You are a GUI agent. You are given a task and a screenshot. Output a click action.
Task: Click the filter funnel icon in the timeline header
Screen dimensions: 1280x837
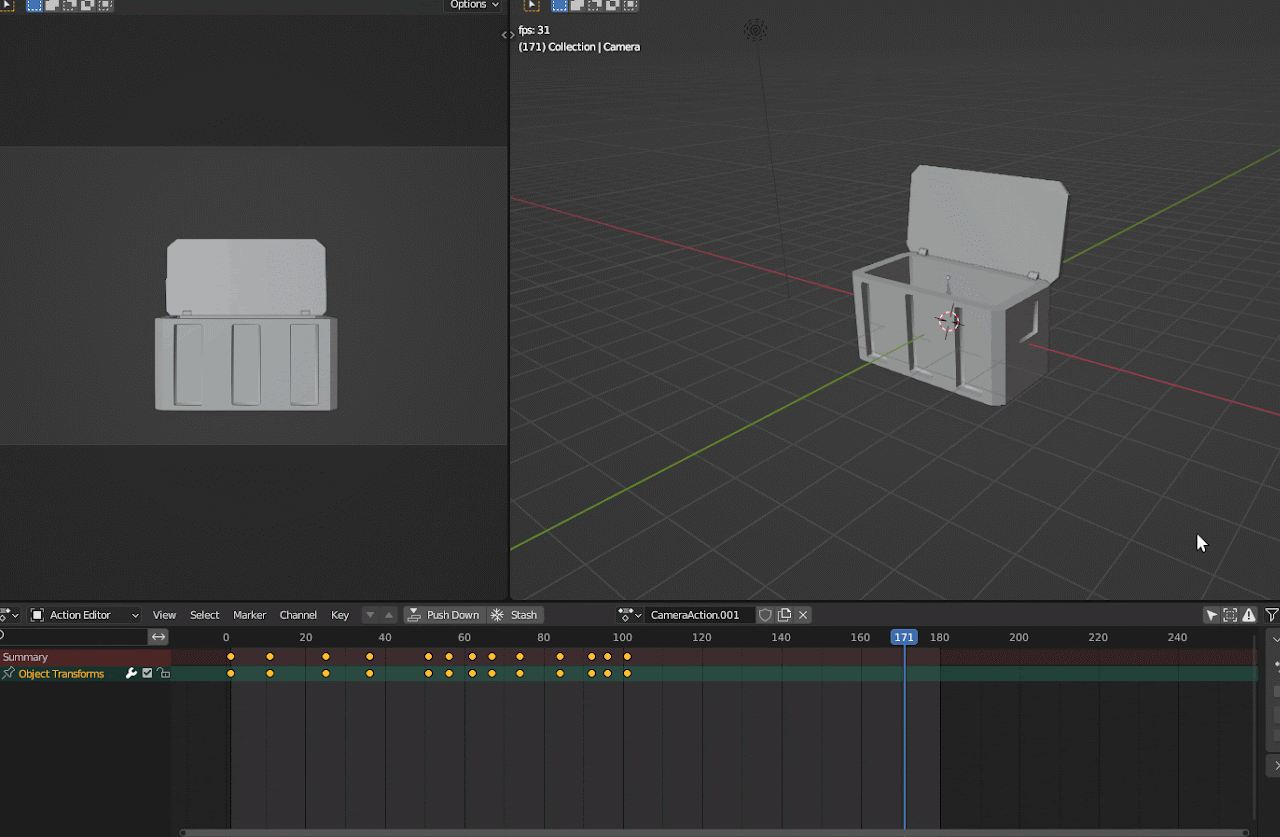click(x=1271, y=615)
